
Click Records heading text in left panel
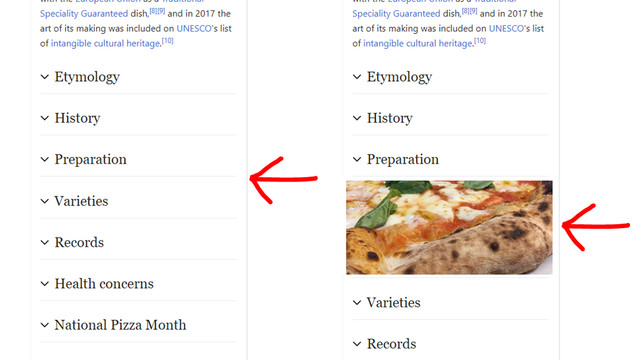tap(80, 242)
